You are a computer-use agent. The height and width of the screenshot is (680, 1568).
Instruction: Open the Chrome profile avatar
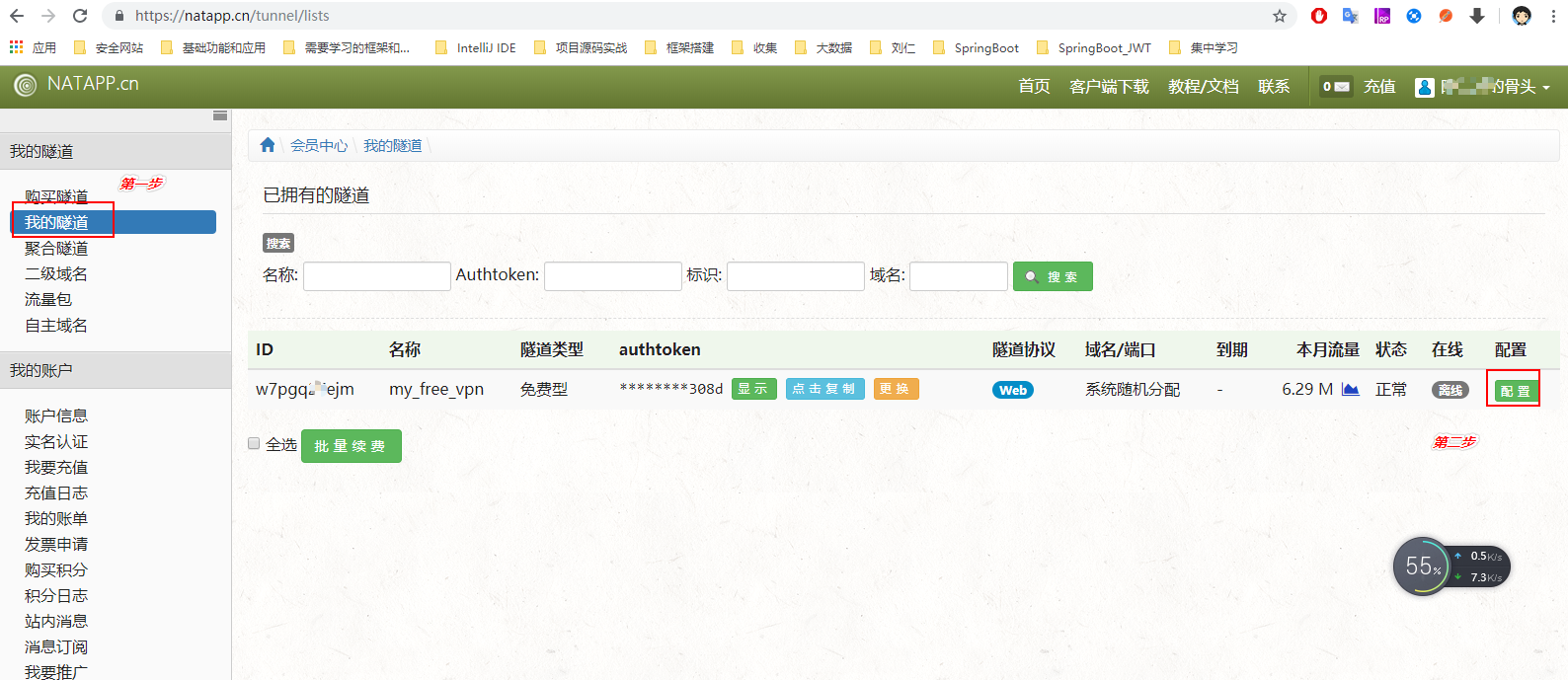pos(1522,16)
